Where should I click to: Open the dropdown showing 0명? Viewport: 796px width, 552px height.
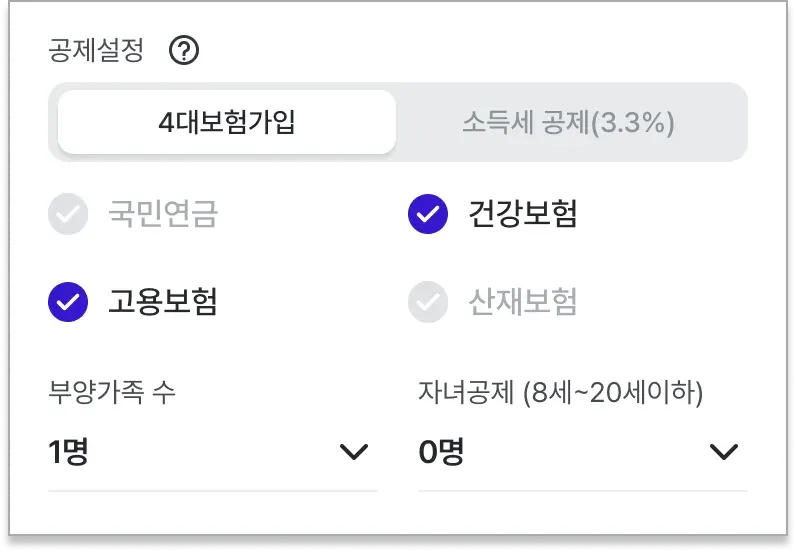click(583, 451)
